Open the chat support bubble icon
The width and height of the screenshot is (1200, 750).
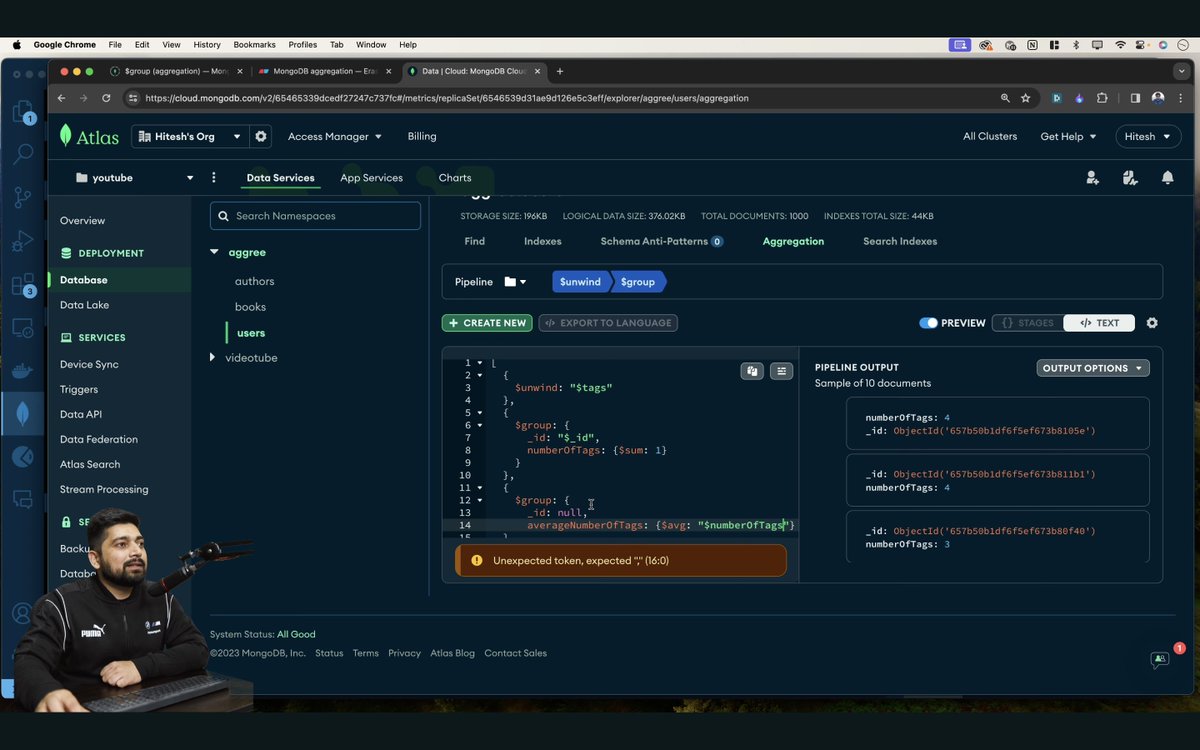(1160, 659)
